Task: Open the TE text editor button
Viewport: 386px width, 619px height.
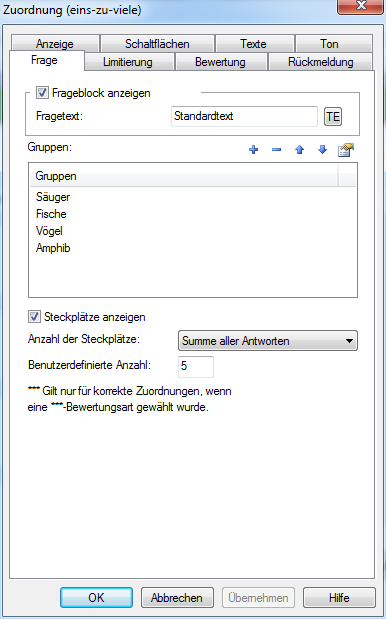Action: coord(333,116)
